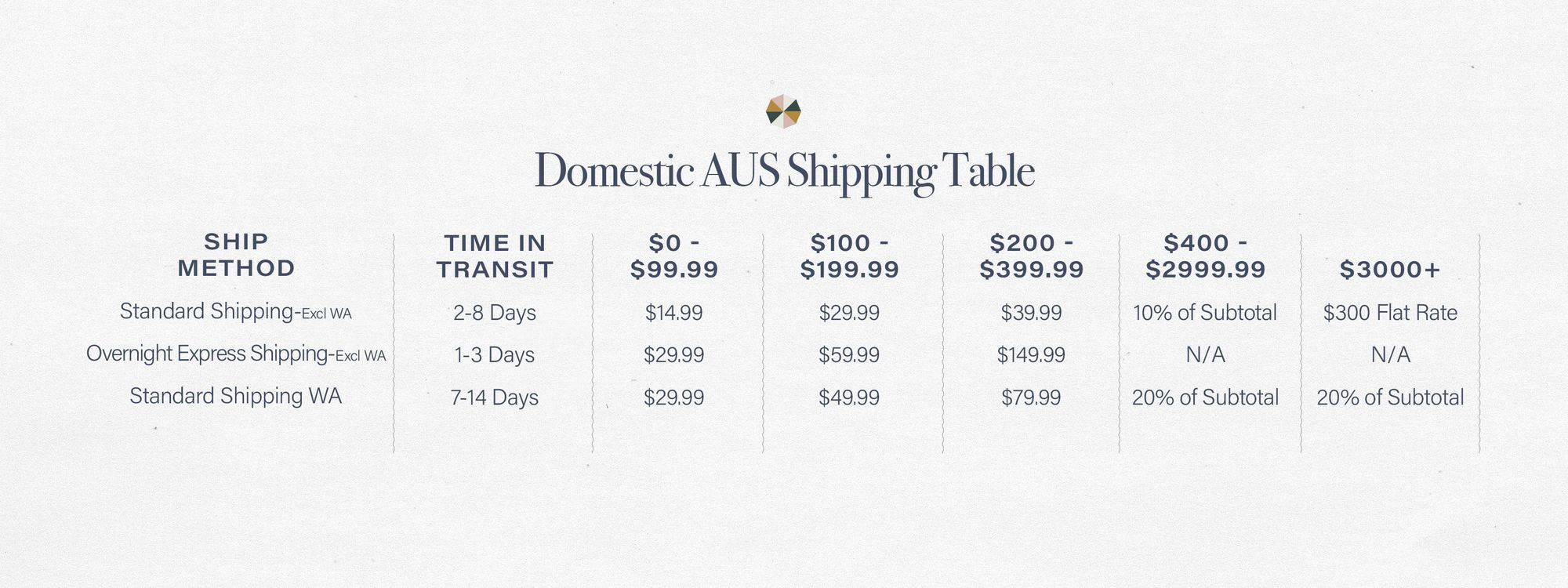Select the $3000+ column header
The image size is (1568, 588).
pyautogui.click(x=1390, y=270)
